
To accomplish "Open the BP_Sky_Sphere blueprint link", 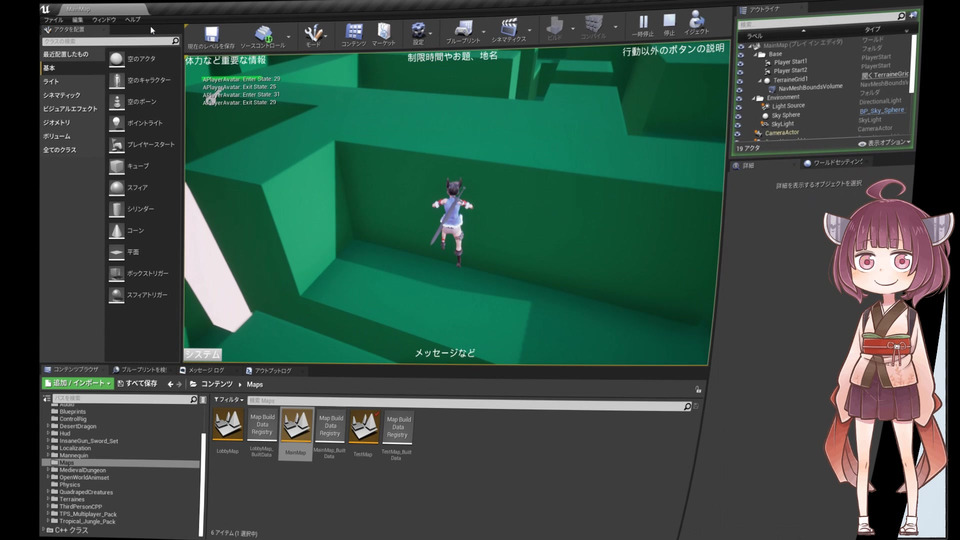I will (882, 111).
